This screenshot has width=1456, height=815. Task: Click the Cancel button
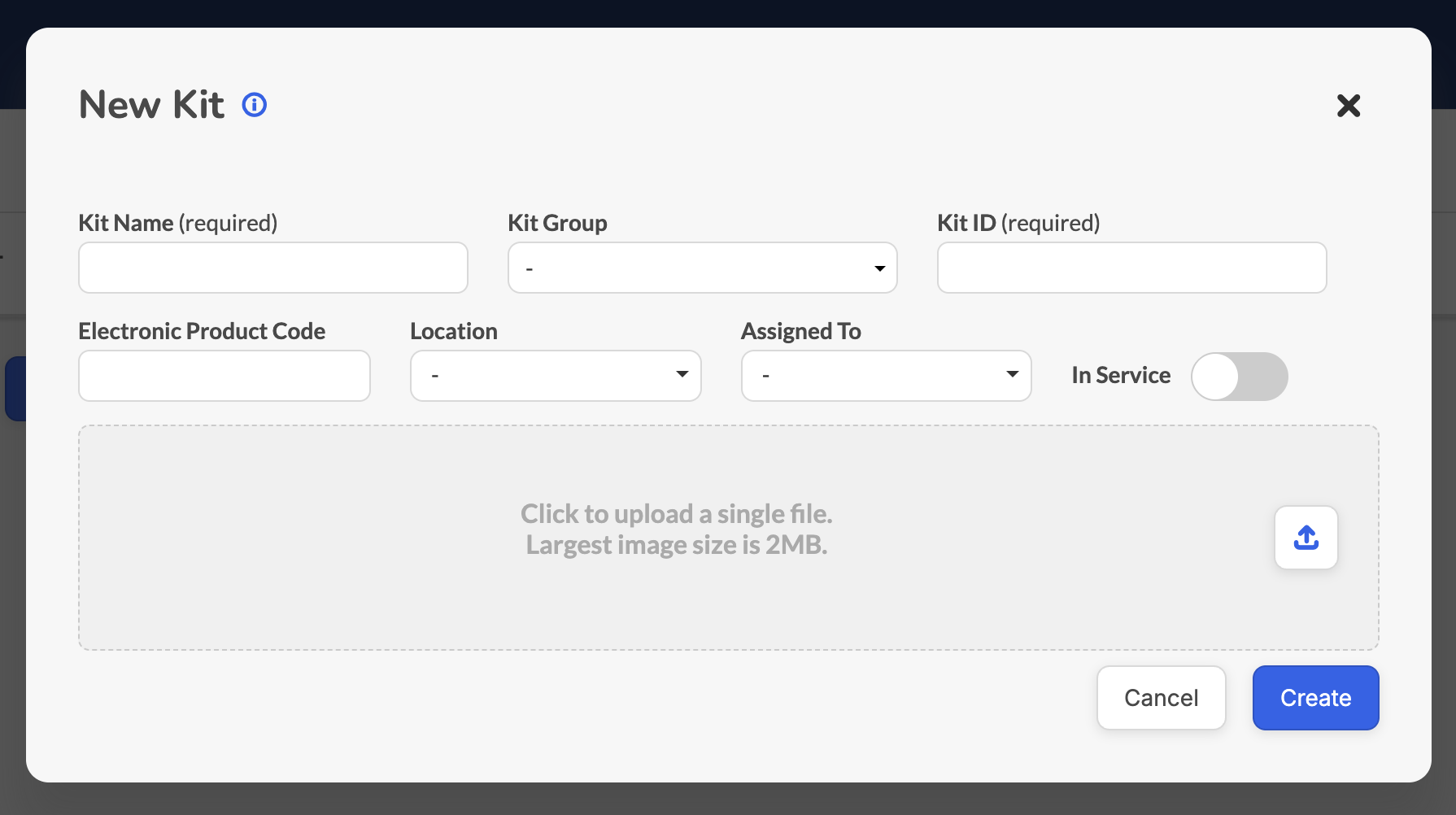1162,698
